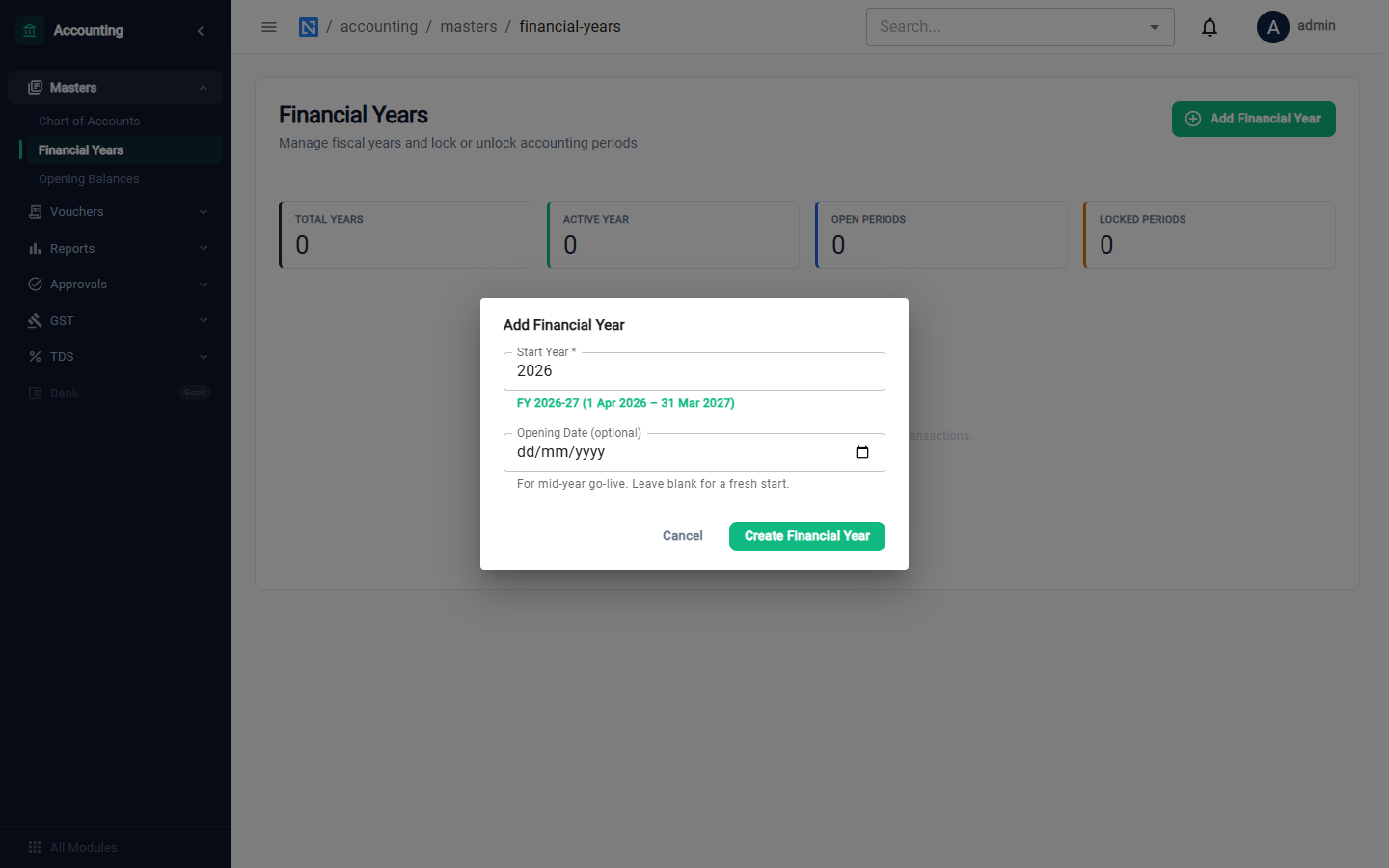Click Create Financial Year button
1389x868 pixels.
[807, 536]
